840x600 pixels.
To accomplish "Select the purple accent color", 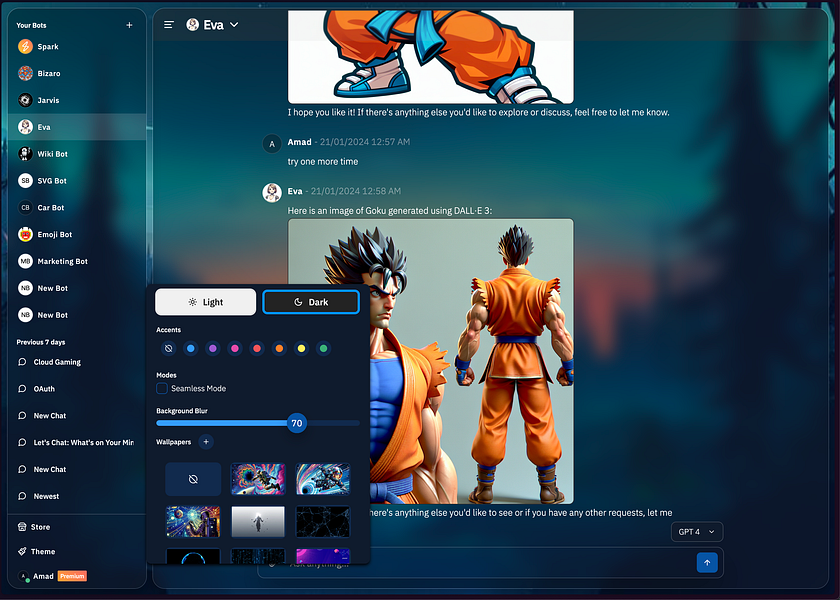I will 213,349.
